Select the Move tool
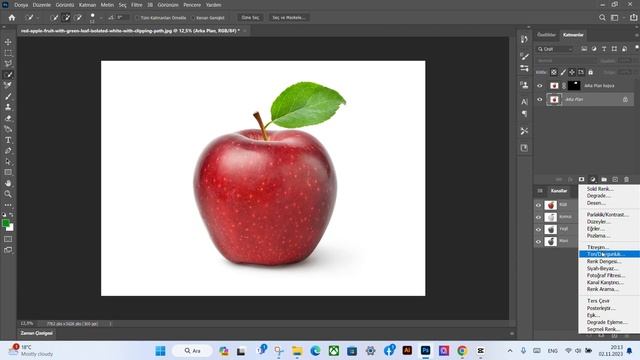This screenshot has width=640, height=360. (8, 42)
